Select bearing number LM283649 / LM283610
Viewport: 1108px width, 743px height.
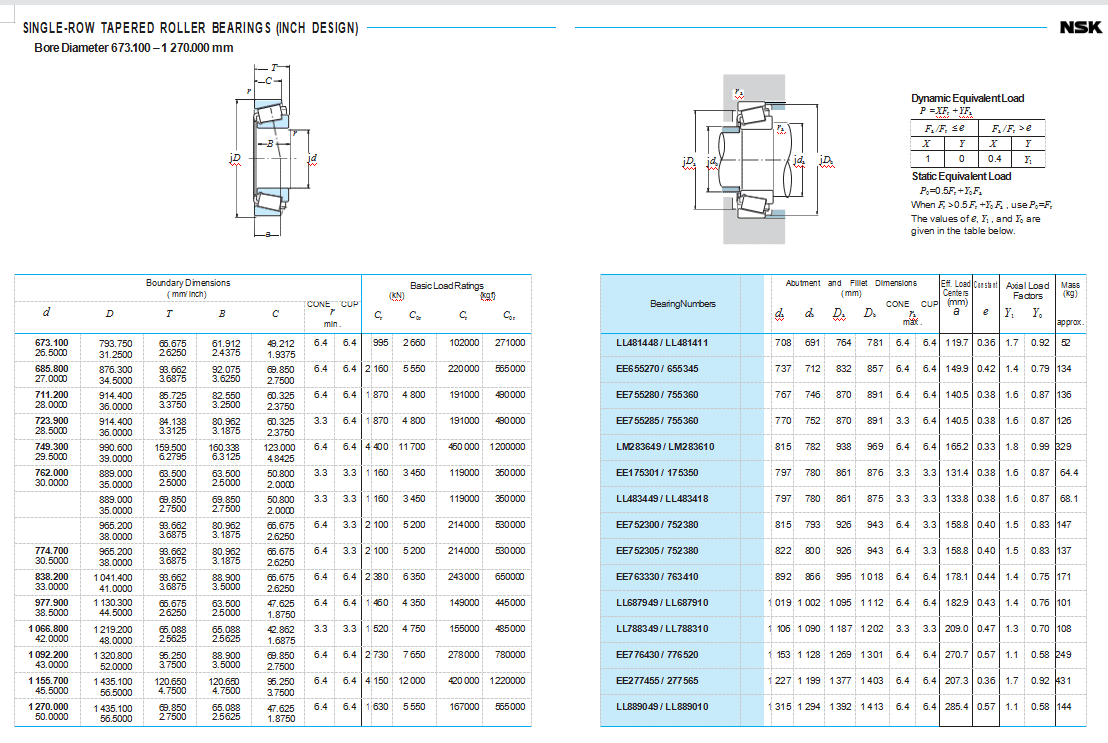point(663,447)
